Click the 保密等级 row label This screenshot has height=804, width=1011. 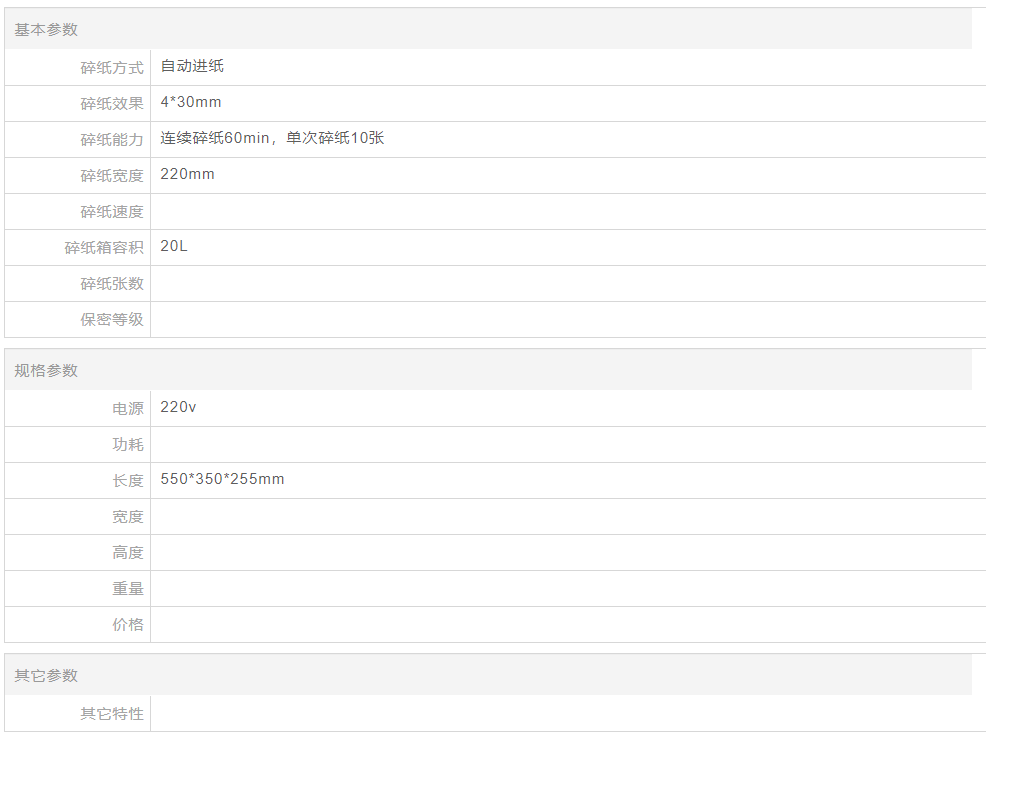click(x=112, y=320)
